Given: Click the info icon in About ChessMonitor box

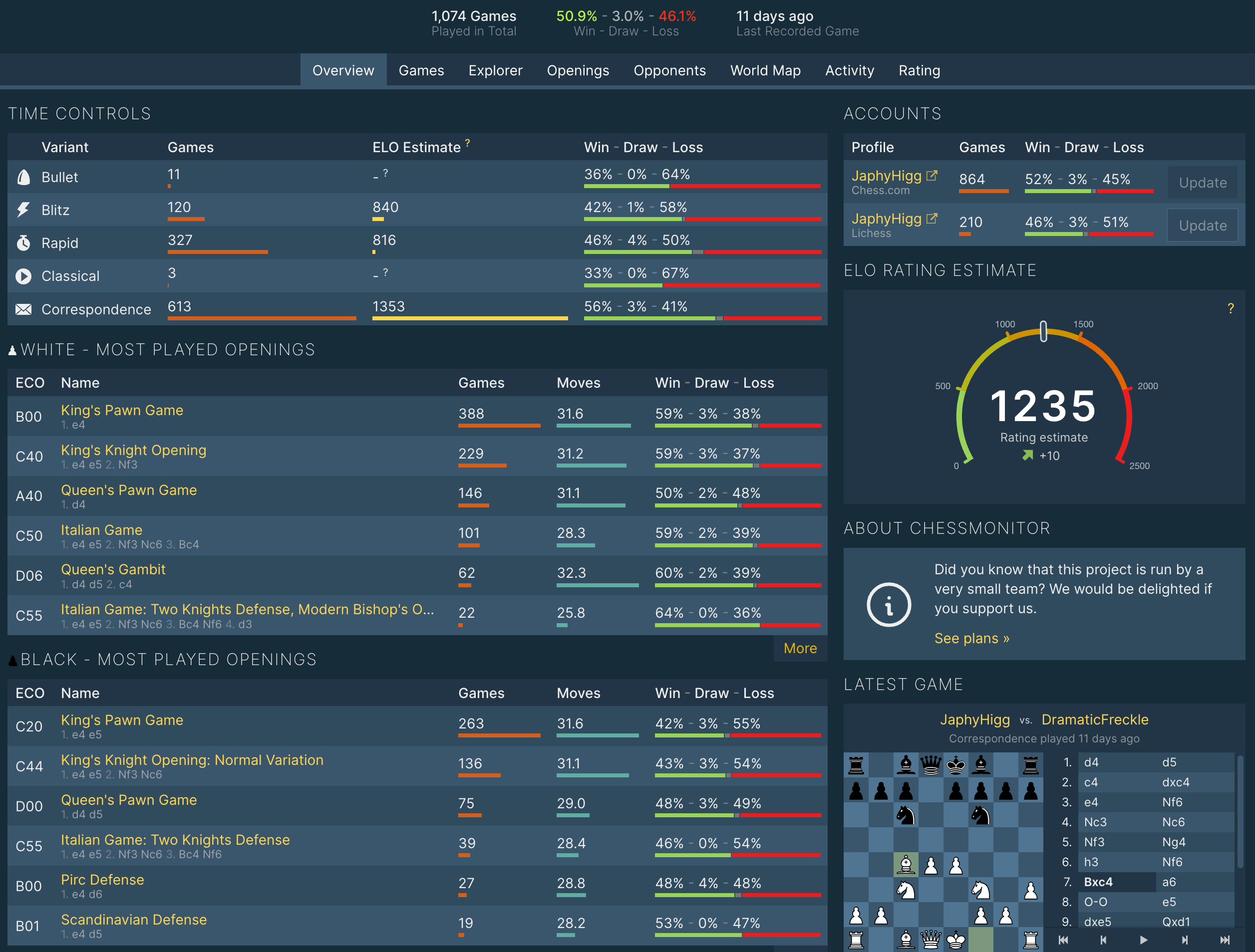Looking at the screenshot, I should (889, 604).
